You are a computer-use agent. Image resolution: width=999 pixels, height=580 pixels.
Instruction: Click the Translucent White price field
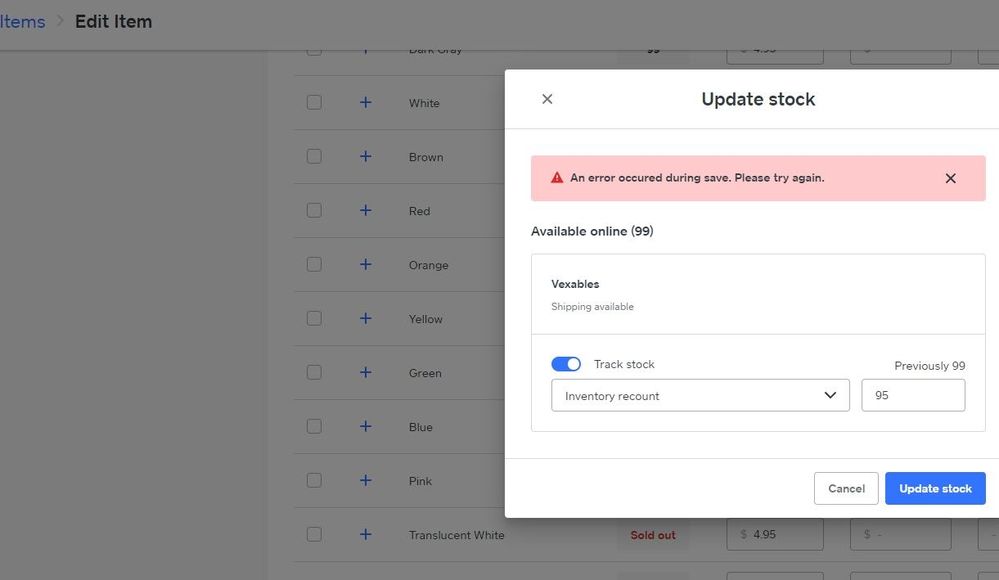coord(775,535)
